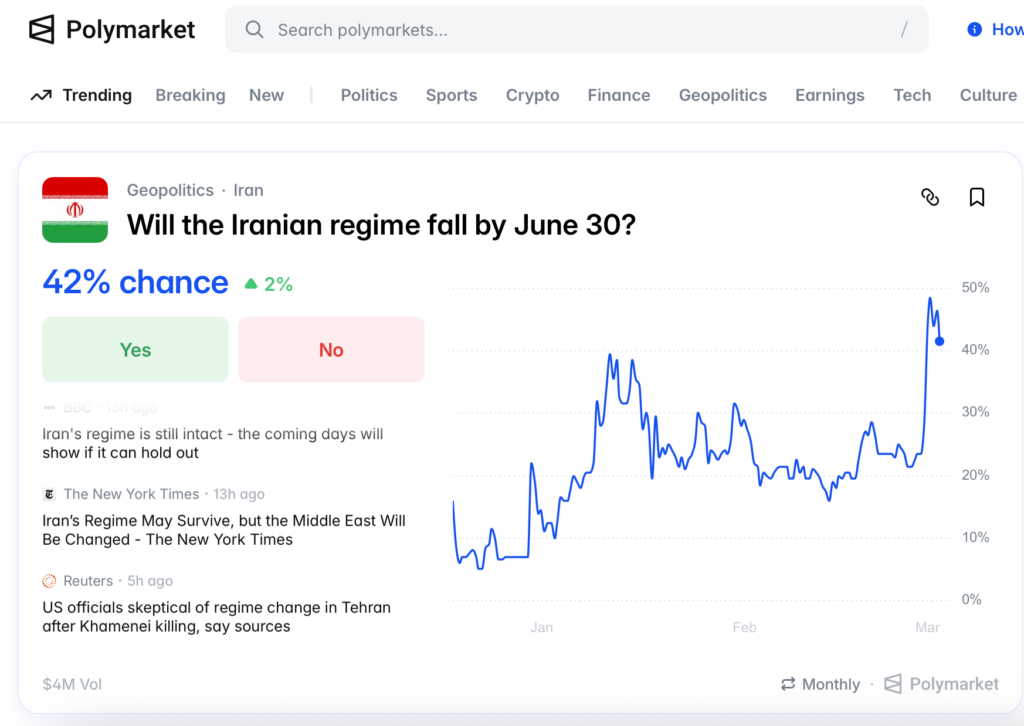Screen dimensions: 1024x726
Task: Click the Polymarket logo icon
Action: point(42,30)
